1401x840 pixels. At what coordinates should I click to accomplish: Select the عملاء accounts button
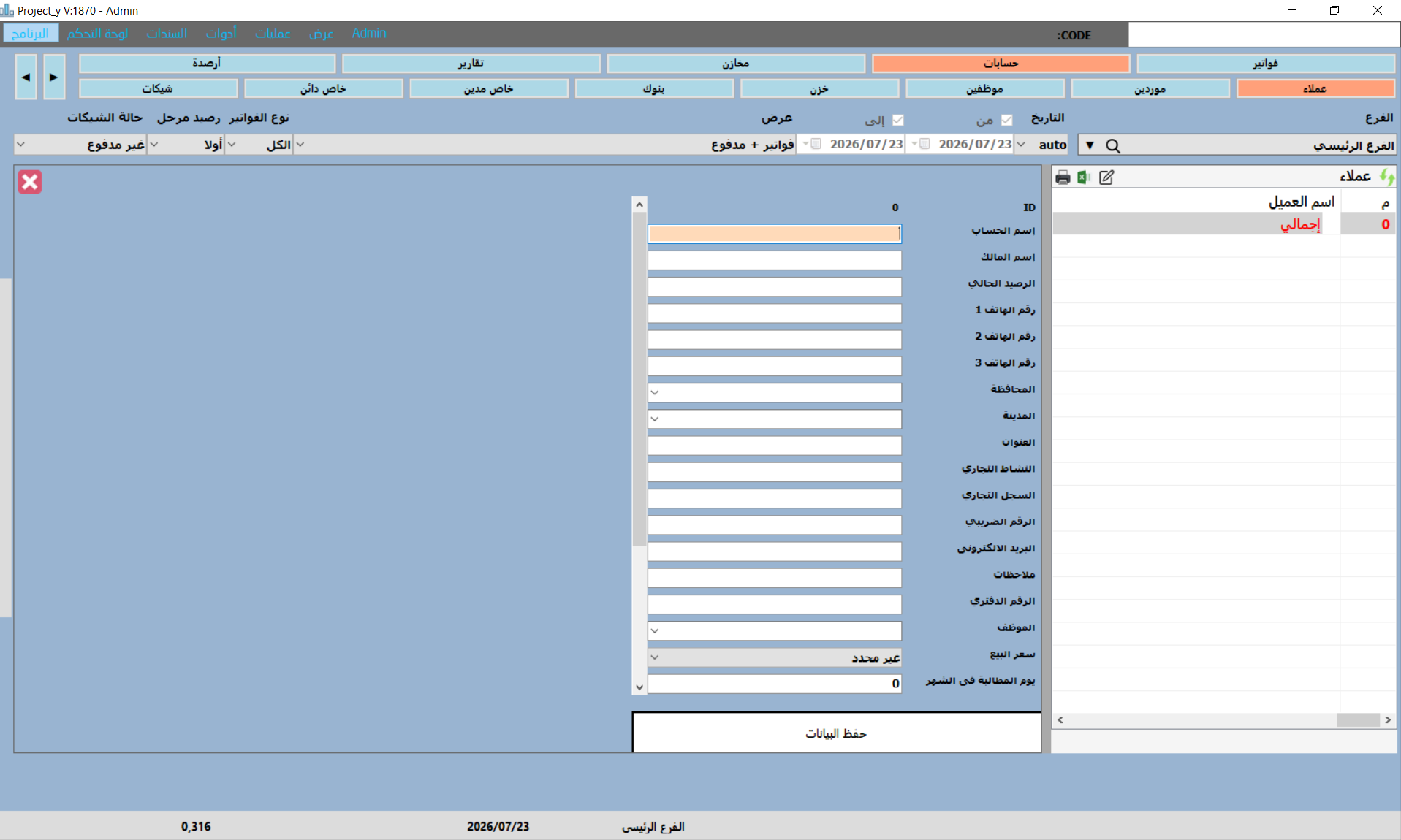coord(1315,88)
